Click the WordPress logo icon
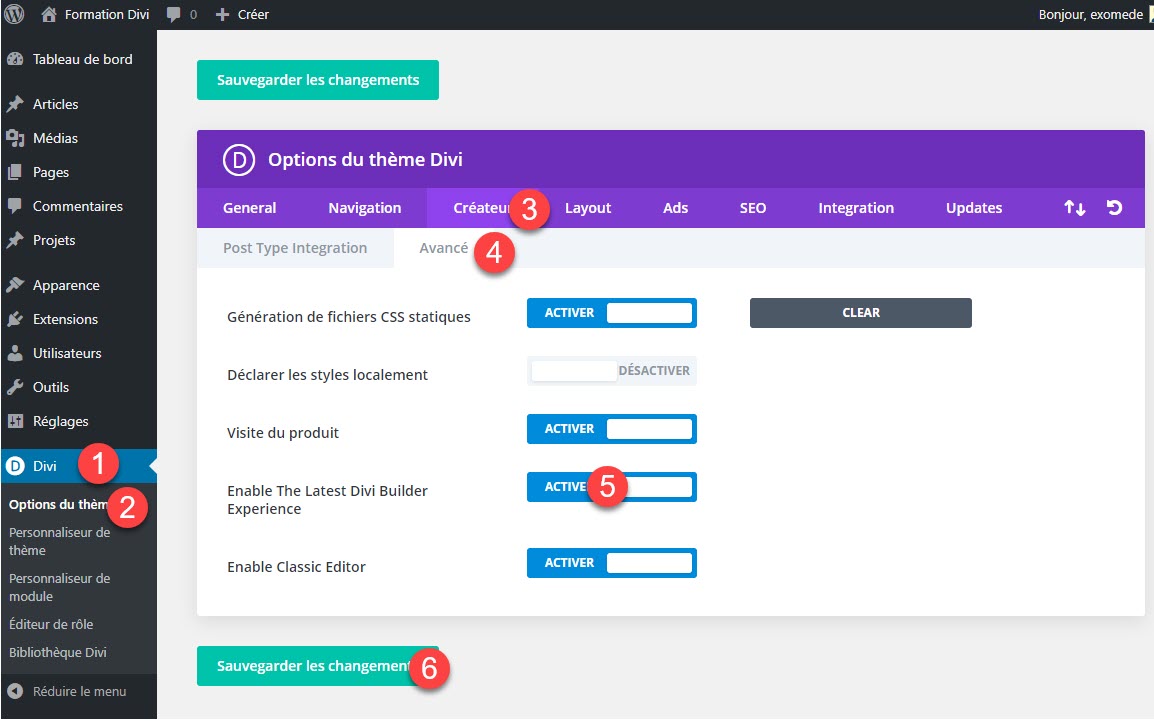Viewport: 1154px width, 721px height. [14, 15]
